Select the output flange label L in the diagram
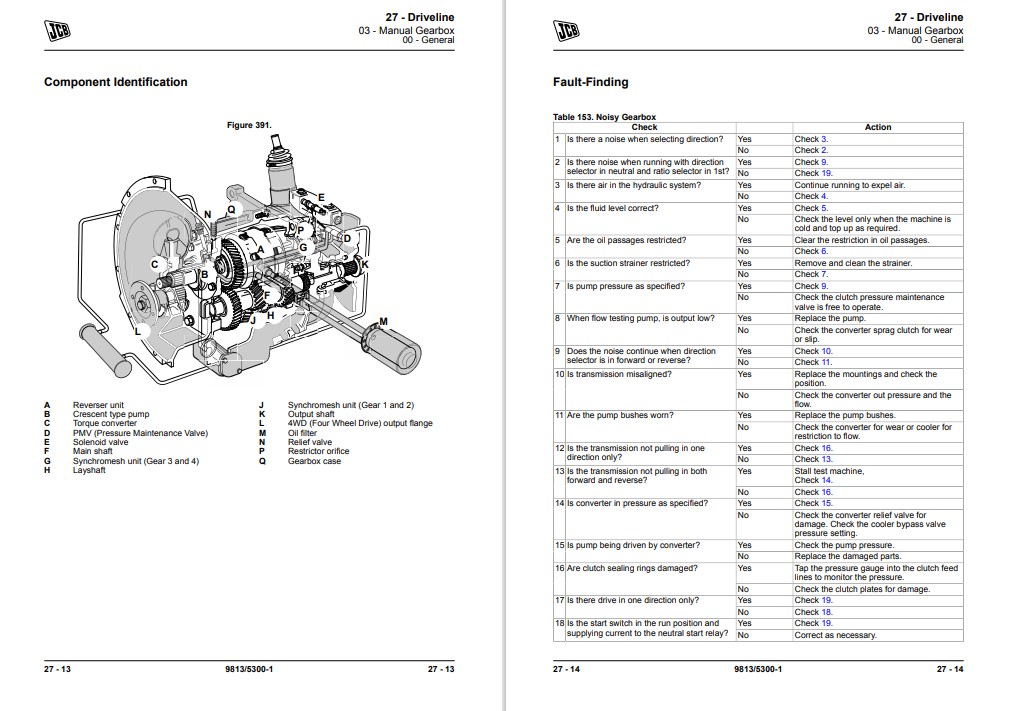 coord(137,332)
